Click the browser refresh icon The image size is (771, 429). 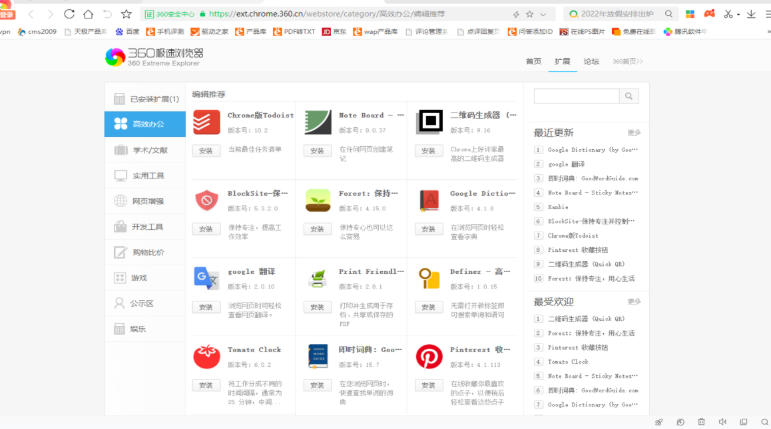click(x=69, y=15)
